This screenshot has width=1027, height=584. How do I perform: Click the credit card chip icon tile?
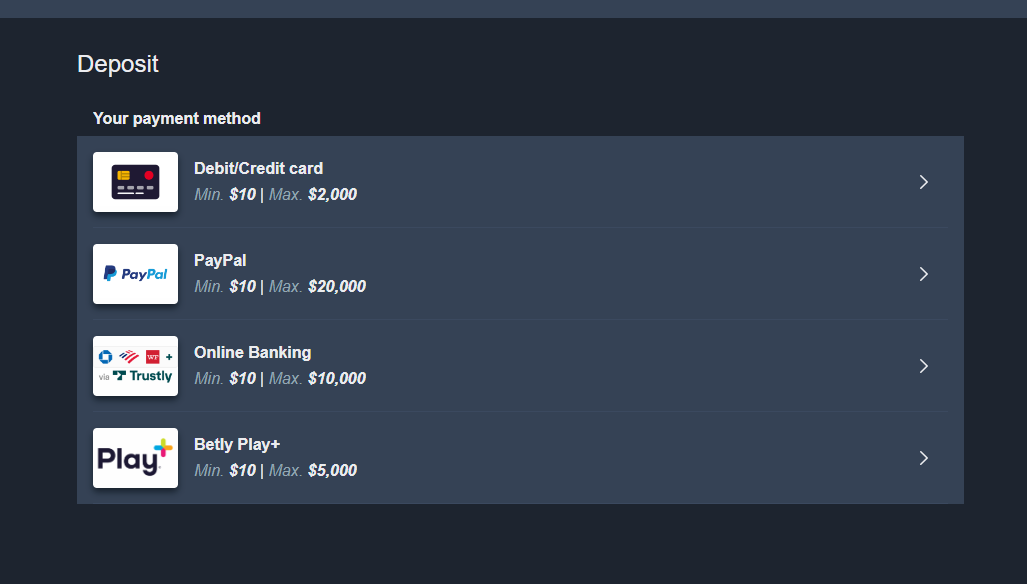[135, 182]
